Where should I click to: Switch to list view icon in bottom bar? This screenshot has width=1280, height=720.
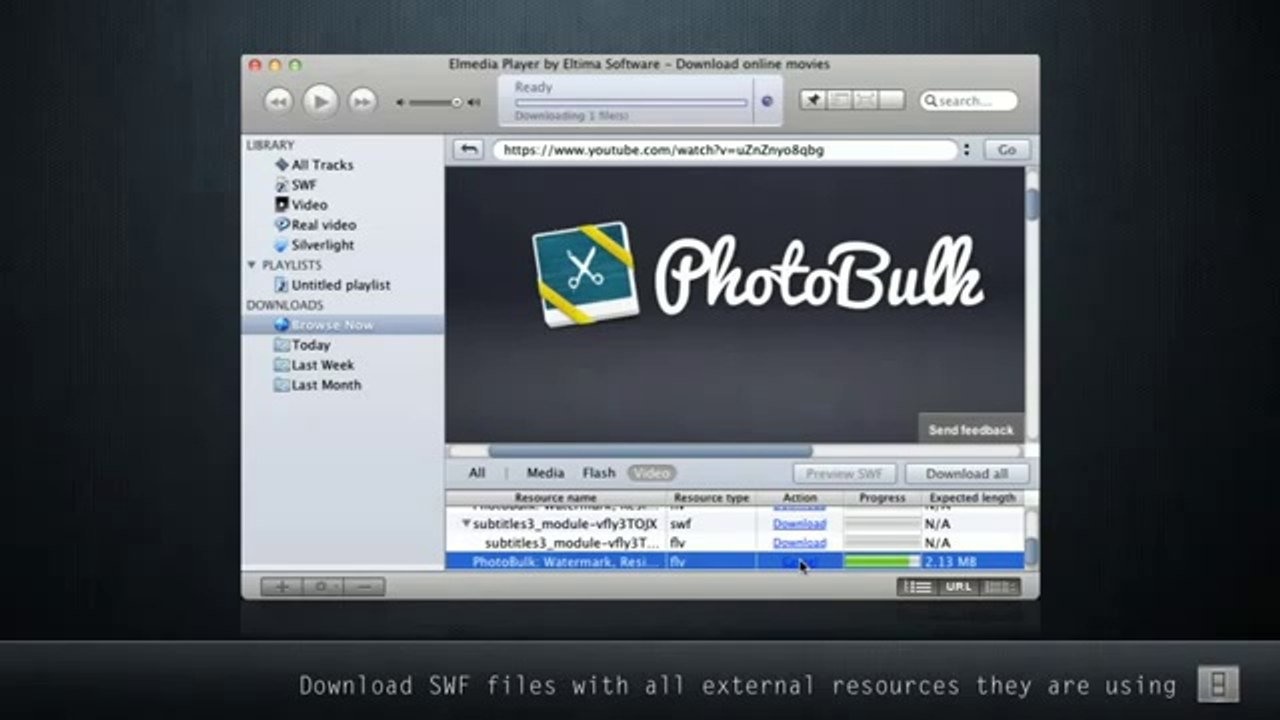tap(917, 587)
